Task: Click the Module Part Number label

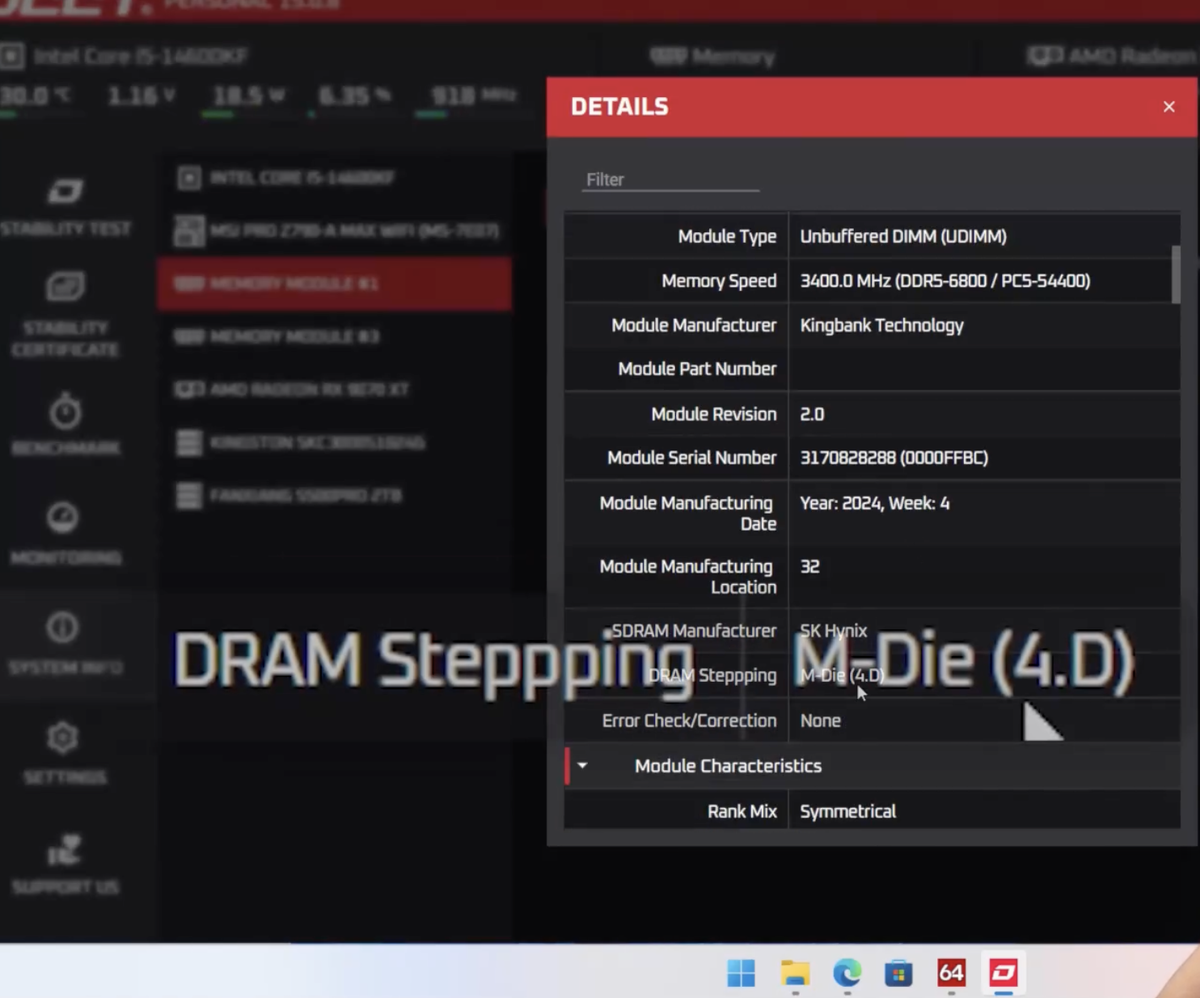Action: [697, 369]
